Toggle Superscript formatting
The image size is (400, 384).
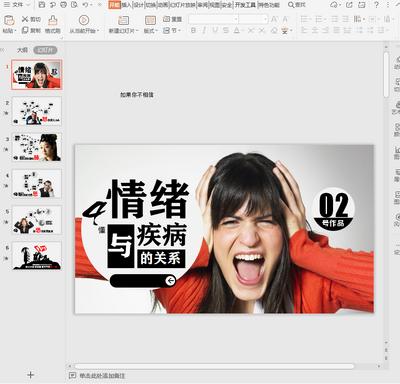[251, 31]
